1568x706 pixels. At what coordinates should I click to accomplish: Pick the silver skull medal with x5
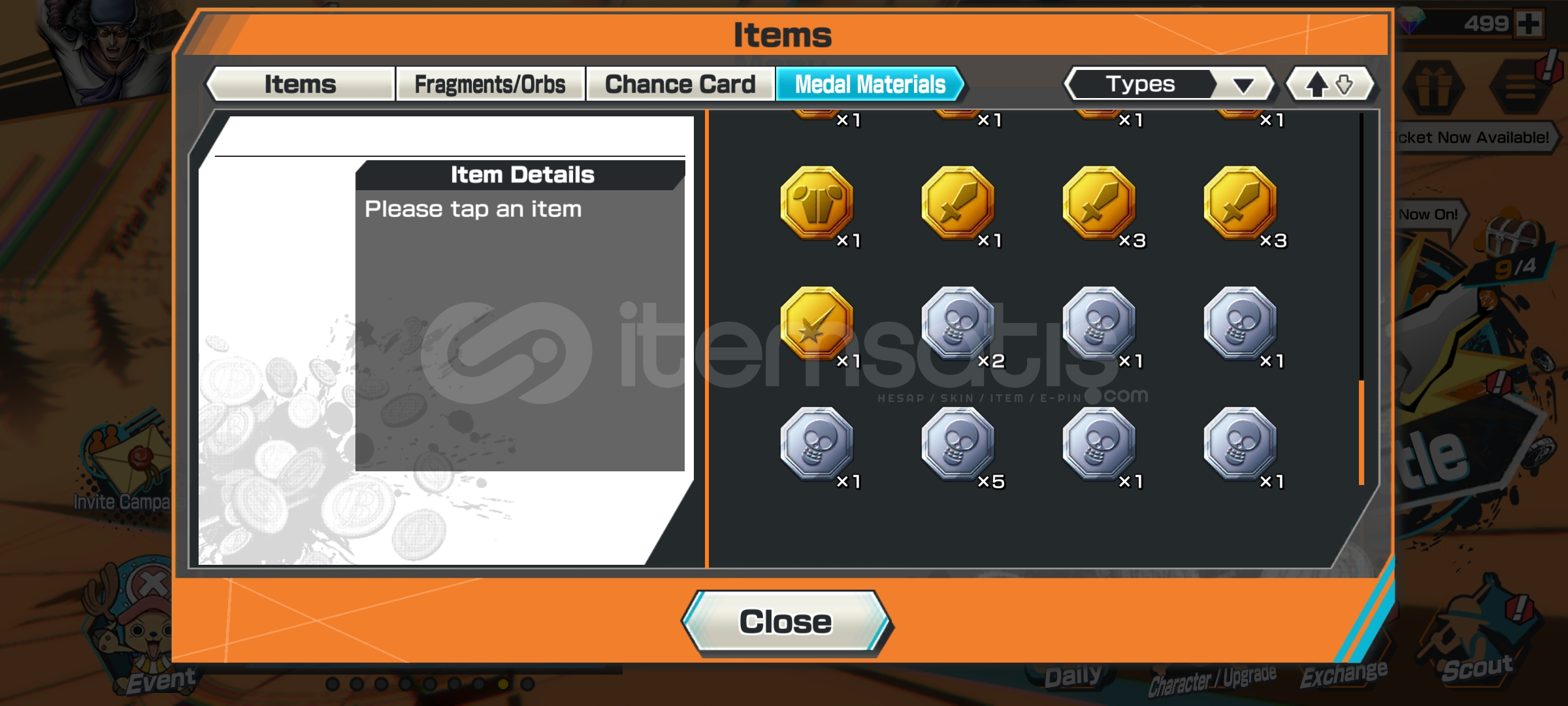point(958,445)
